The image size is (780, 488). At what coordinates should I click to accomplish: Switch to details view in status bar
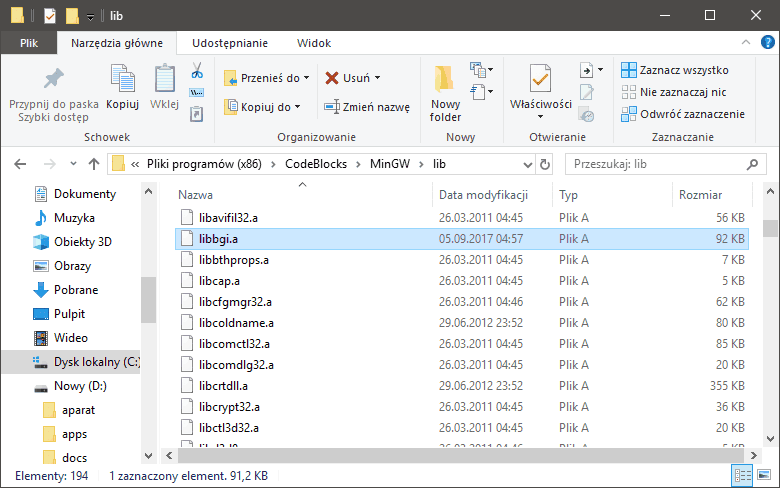[744, 475]
